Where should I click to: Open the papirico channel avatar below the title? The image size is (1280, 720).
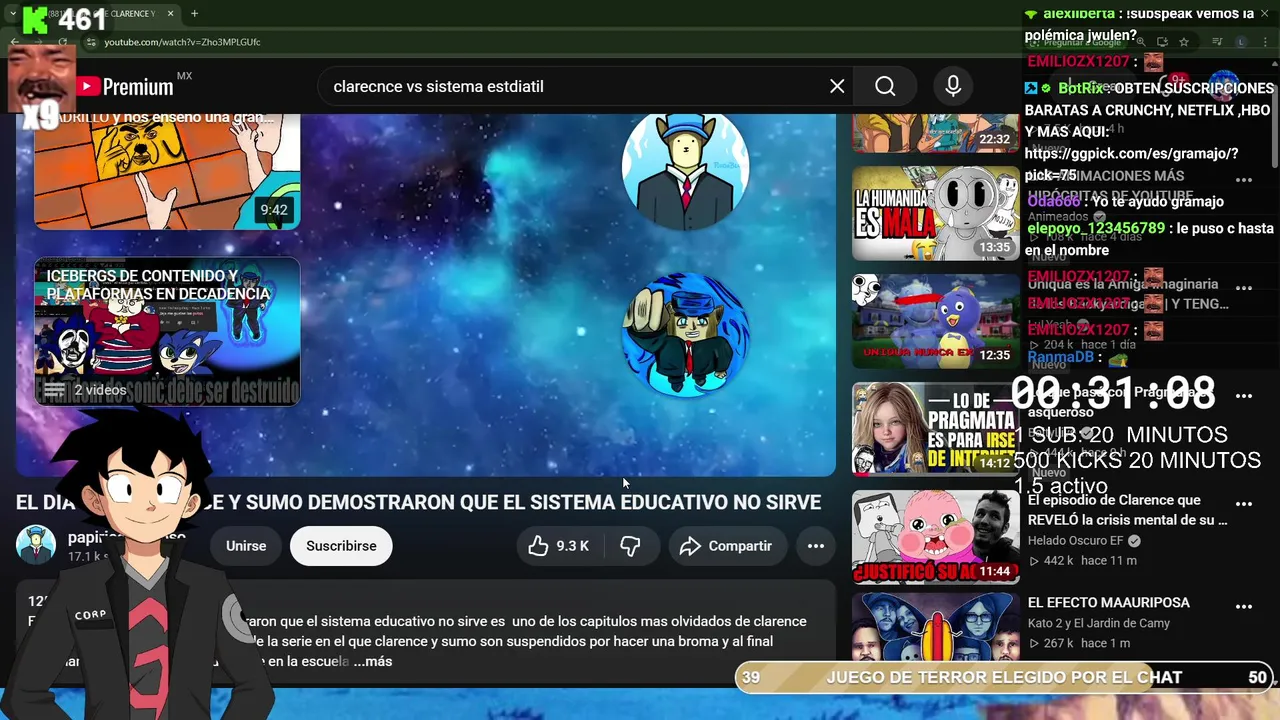pos(36,545)
